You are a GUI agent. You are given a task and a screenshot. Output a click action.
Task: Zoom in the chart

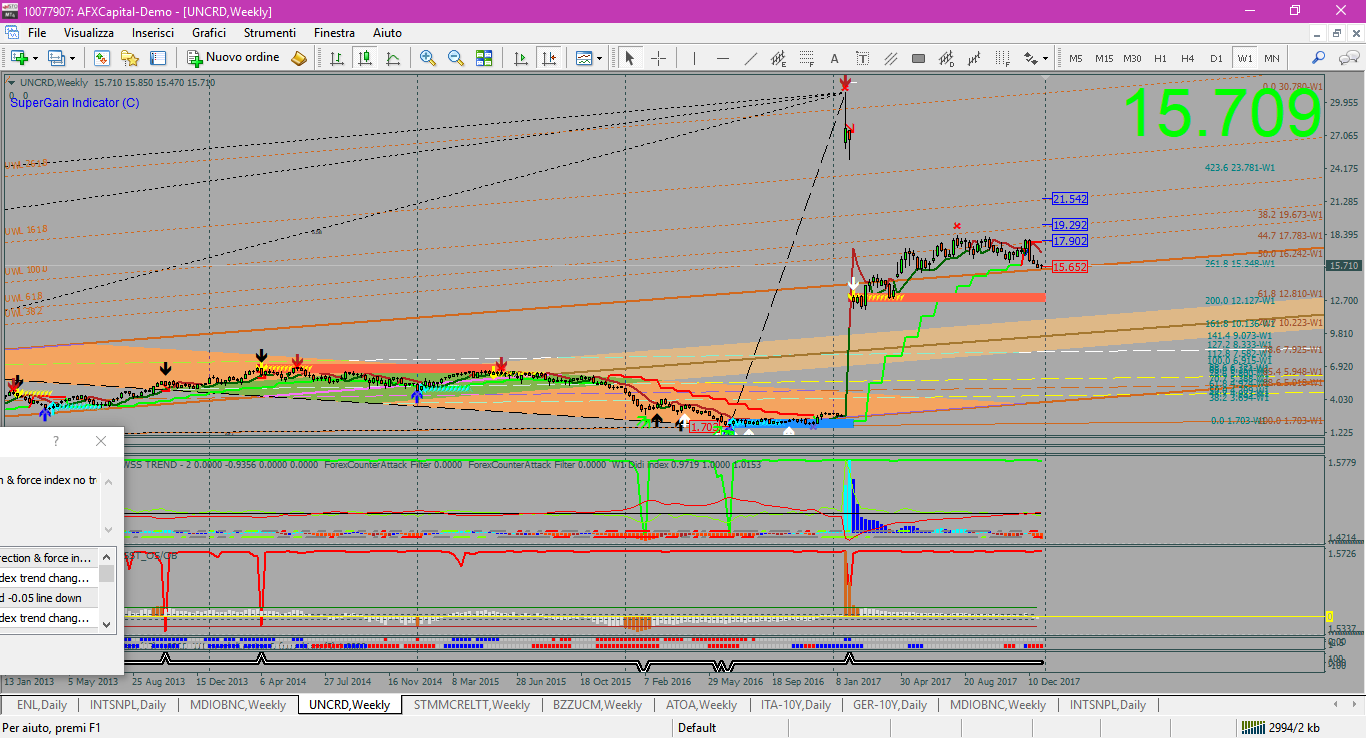tap(428, 58)
